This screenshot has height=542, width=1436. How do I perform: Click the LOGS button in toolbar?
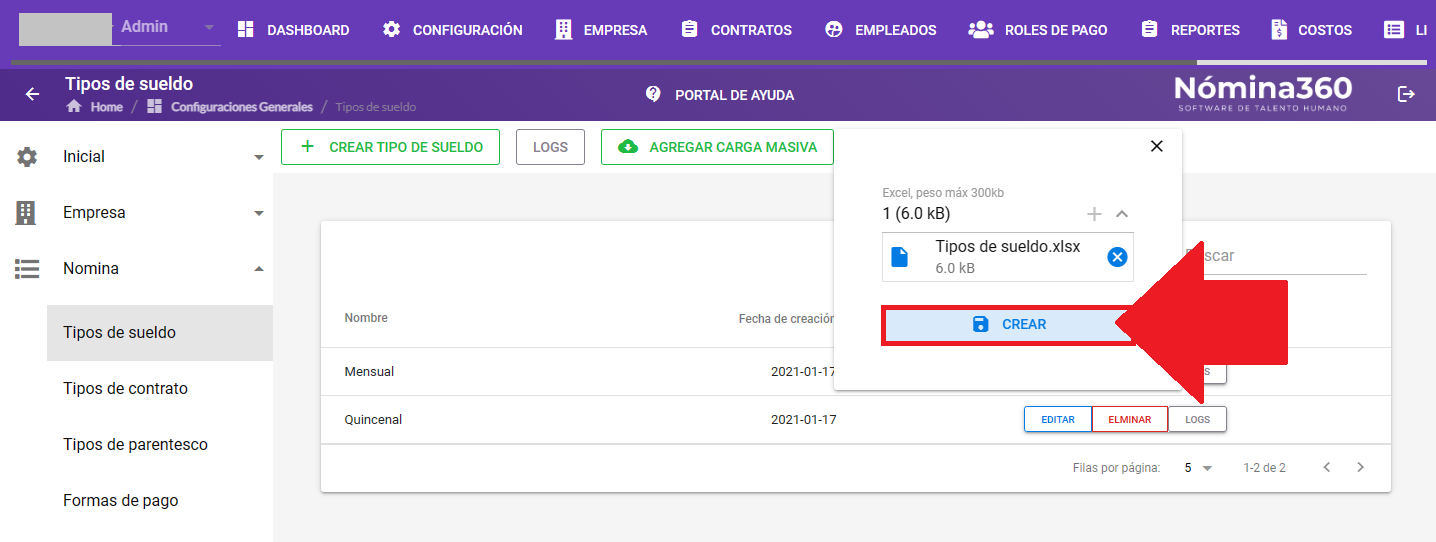(x=550, y=147)
